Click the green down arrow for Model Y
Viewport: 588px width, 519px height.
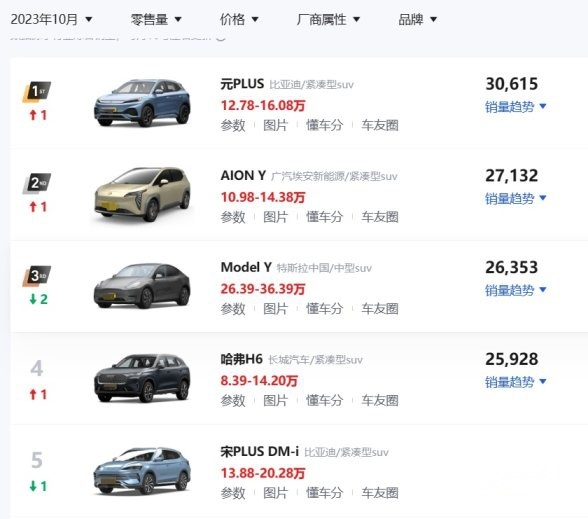[x=33, y=299]
